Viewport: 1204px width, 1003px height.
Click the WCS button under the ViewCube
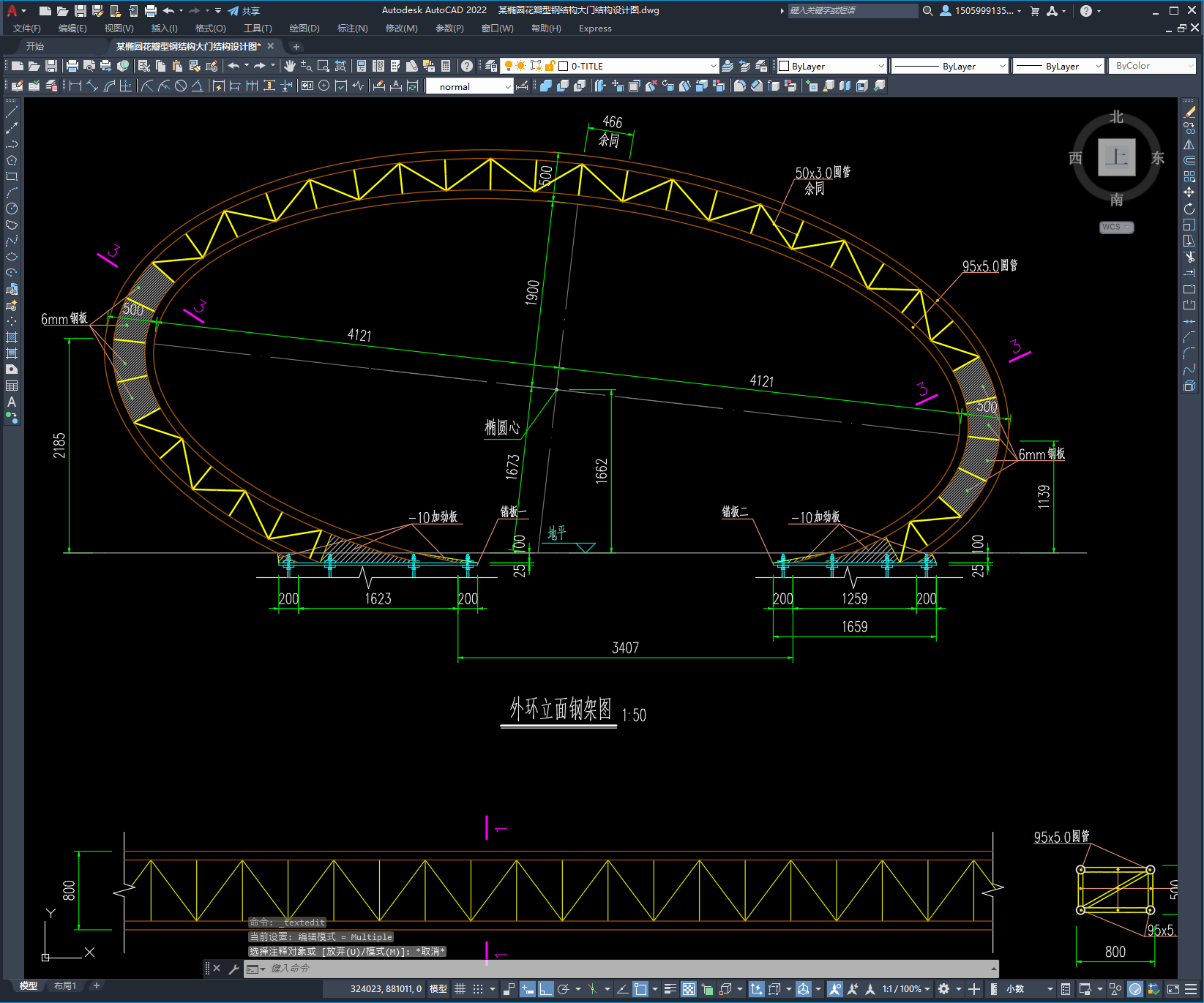[1116, 227]
